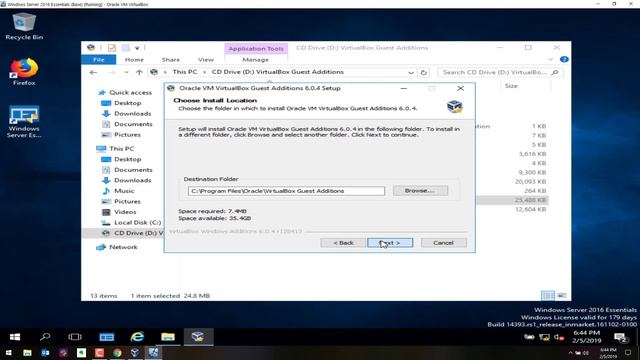This screenshot has width=640, height=360.
Task: Click the Explorer help question mark icon
Action: tap(564, 59)
